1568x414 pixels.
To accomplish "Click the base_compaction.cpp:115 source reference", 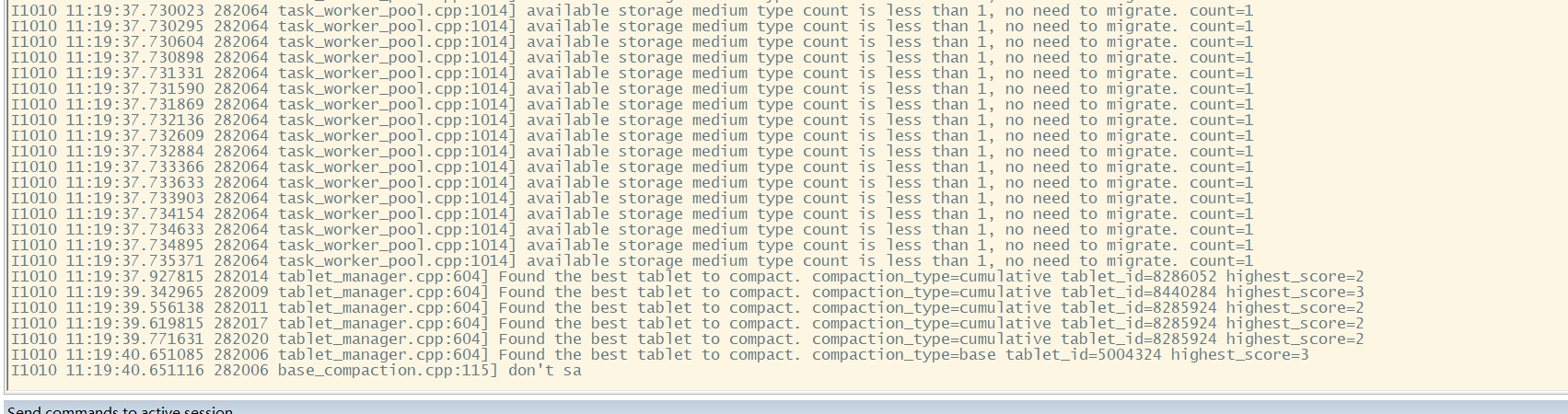I will coord(387,371).
